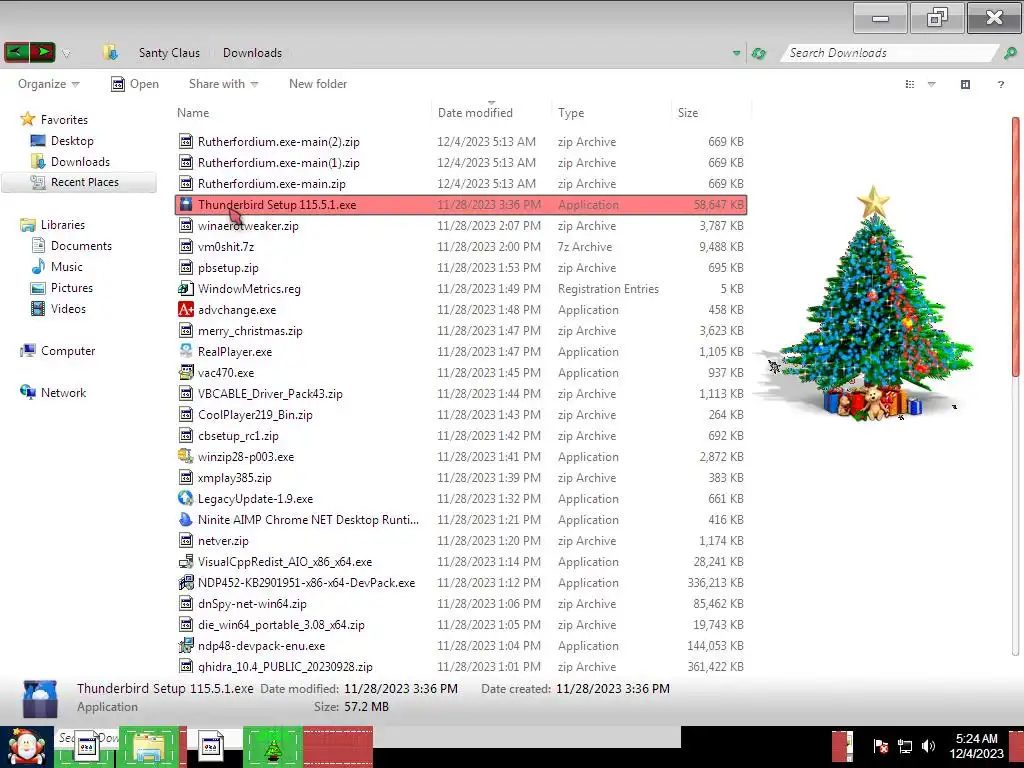This screenshot has height=768, width=1024.
Task: Select NDP452-KB2901951 DevPack.exe icon
Action: [186, 583]
